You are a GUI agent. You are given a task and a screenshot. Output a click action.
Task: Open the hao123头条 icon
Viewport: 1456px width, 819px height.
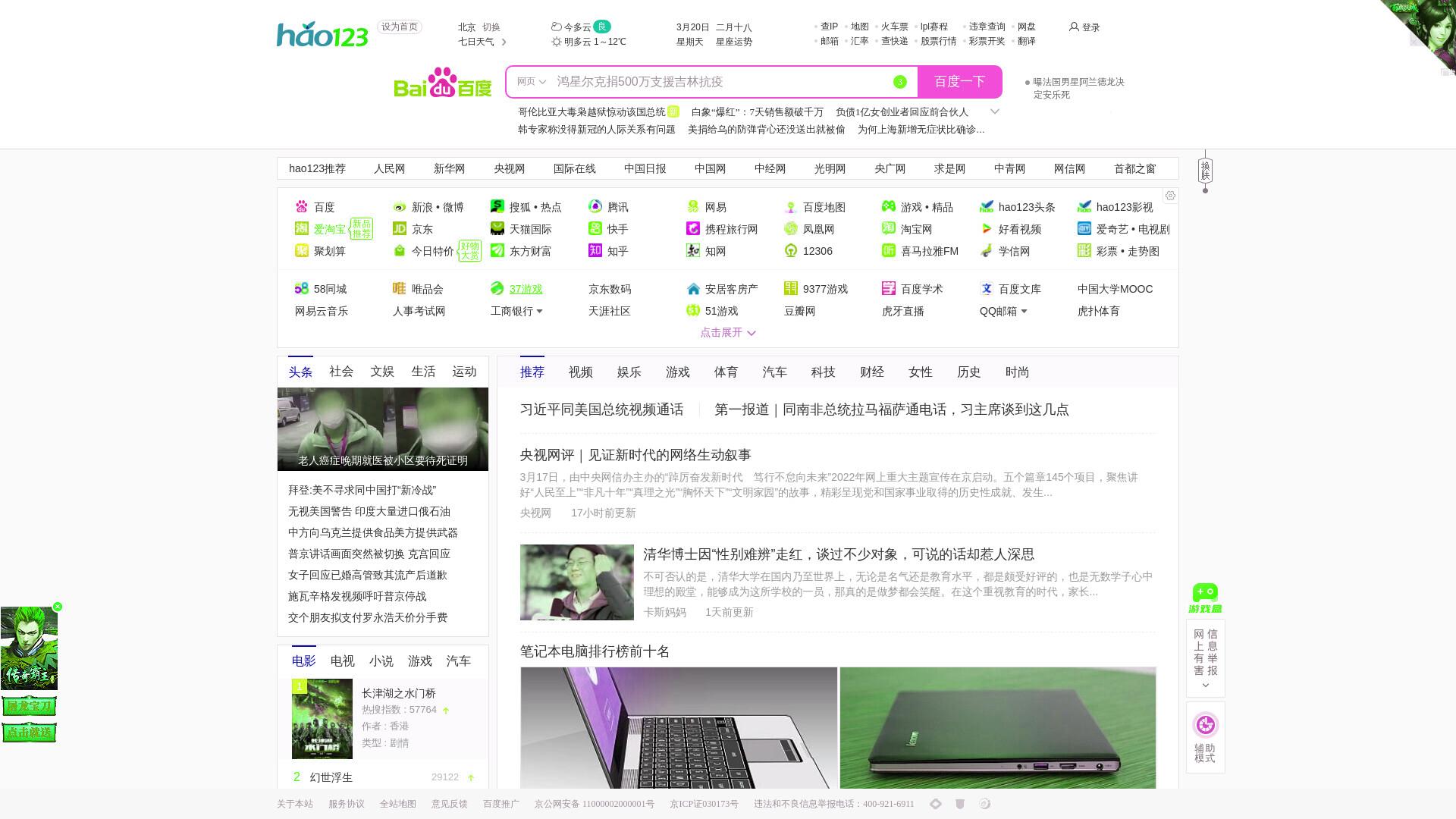[x=987, y=207]
